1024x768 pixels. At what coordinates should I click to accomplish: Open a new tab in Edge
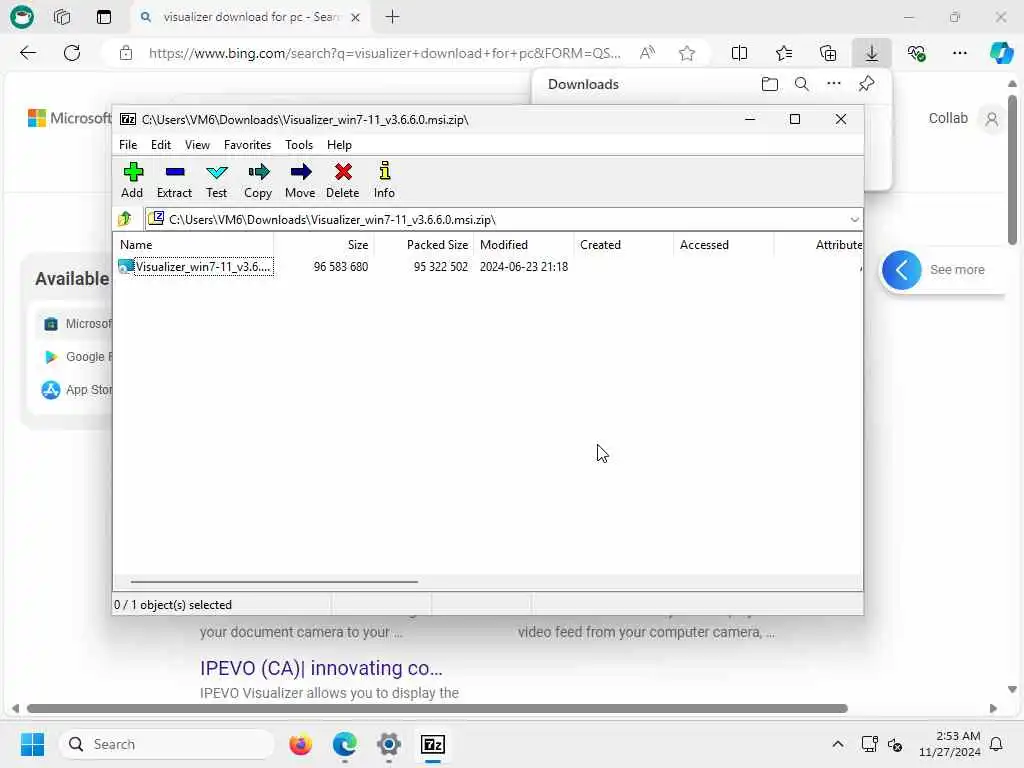[392, 17]
